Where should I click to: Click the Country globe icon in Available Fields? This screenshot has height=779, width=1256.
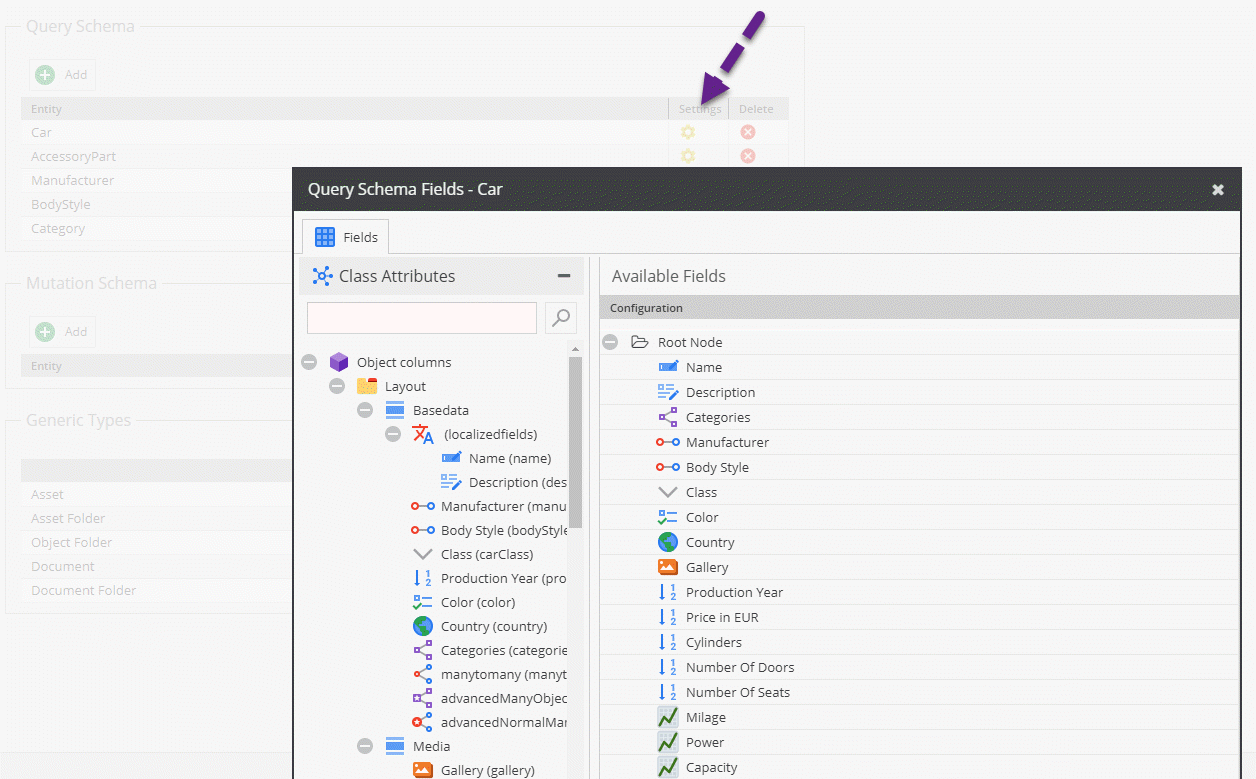(668, 542)
